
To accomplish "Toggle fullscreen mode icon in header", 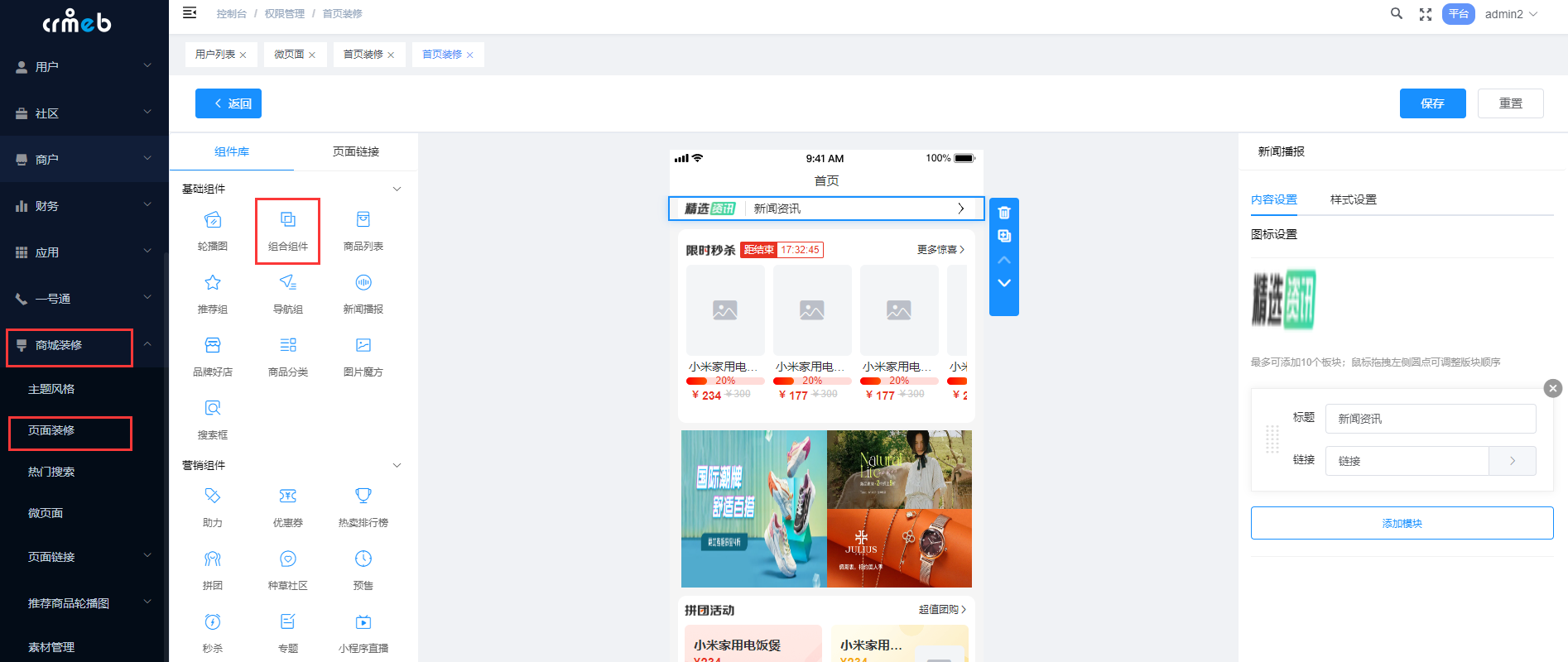I will coord(1426,14).
